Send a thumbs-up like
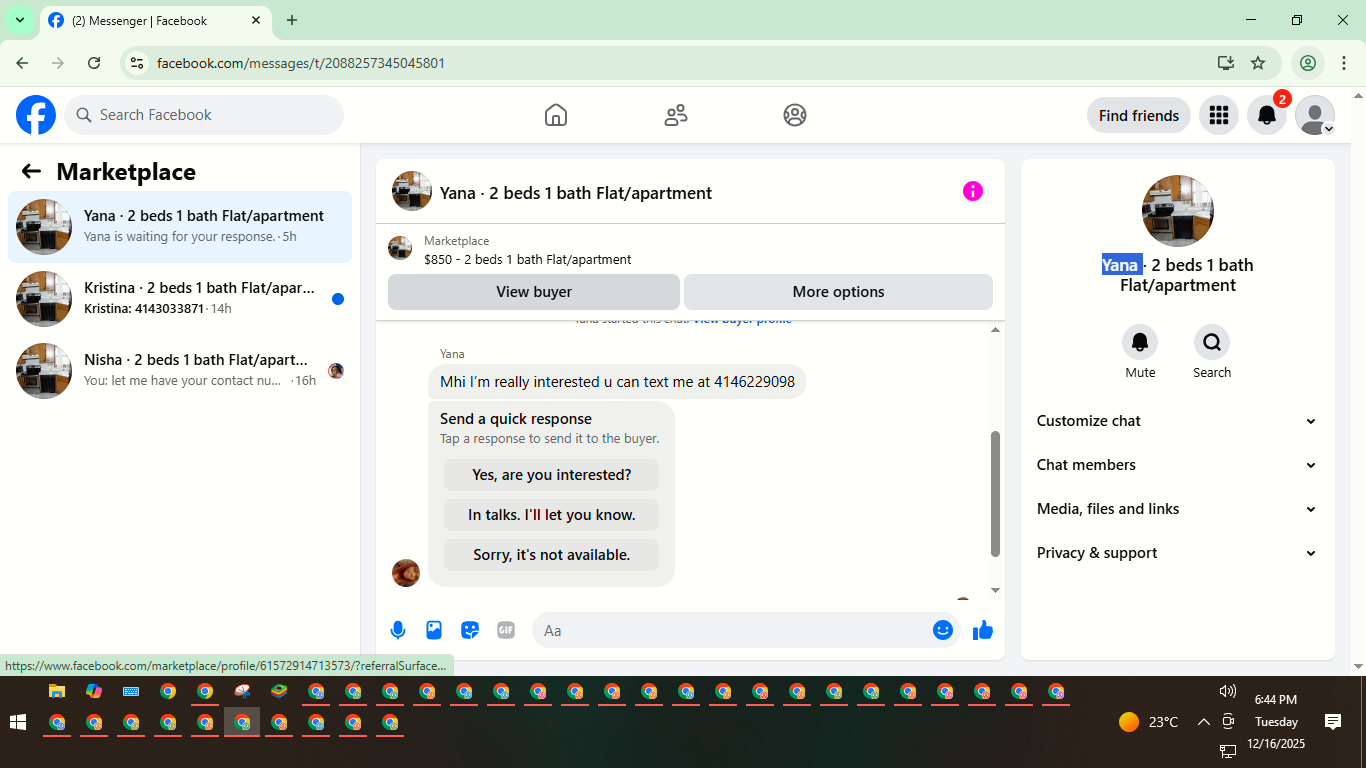1366x768 pixels. 983,630
